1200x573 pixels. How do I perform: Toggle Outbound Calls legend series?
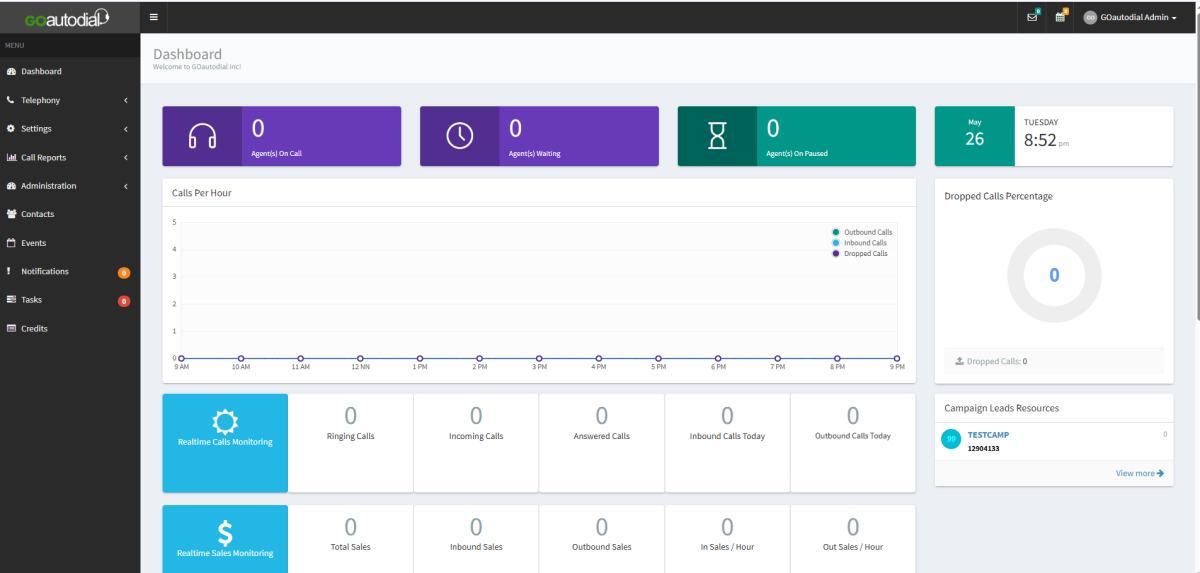tap(862, 232)
